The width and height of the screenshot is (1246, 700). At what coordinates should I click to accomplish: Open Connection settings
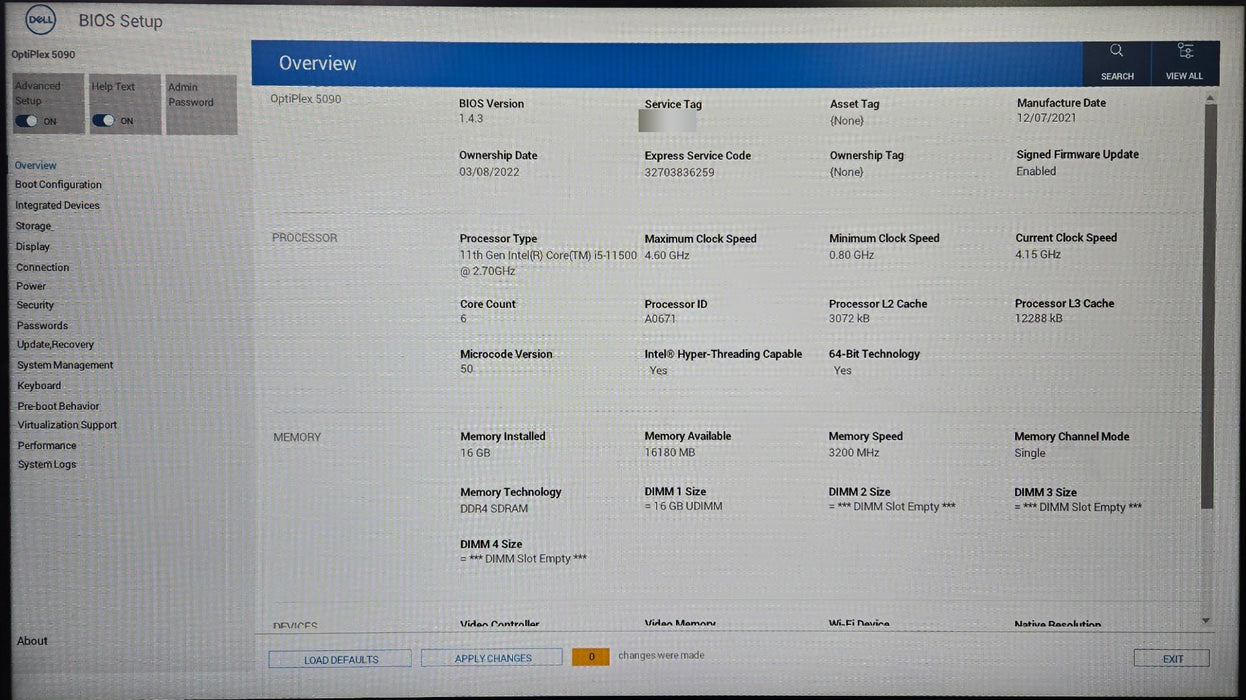[x=43, y=268]
